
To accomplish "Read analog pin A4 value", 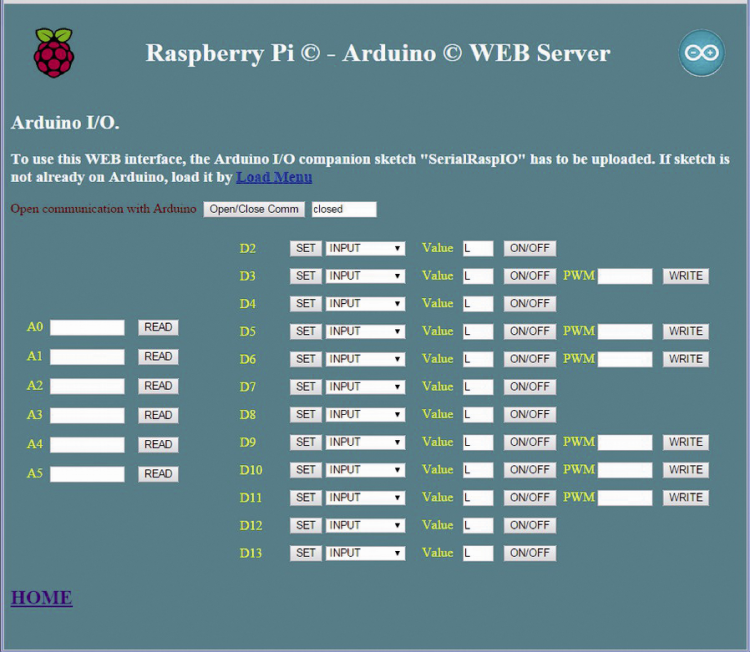I will tap(158, 445).
